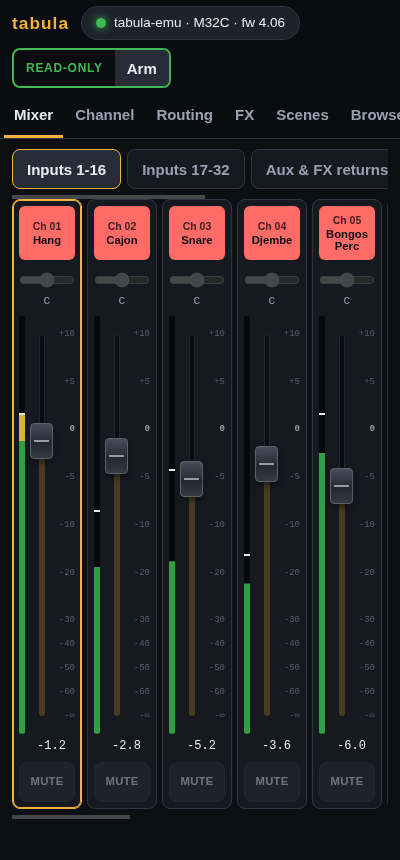400x860 pixels.
Task: Click the -2.8 level readout on Cajon
Action: (x=127, y=745)
